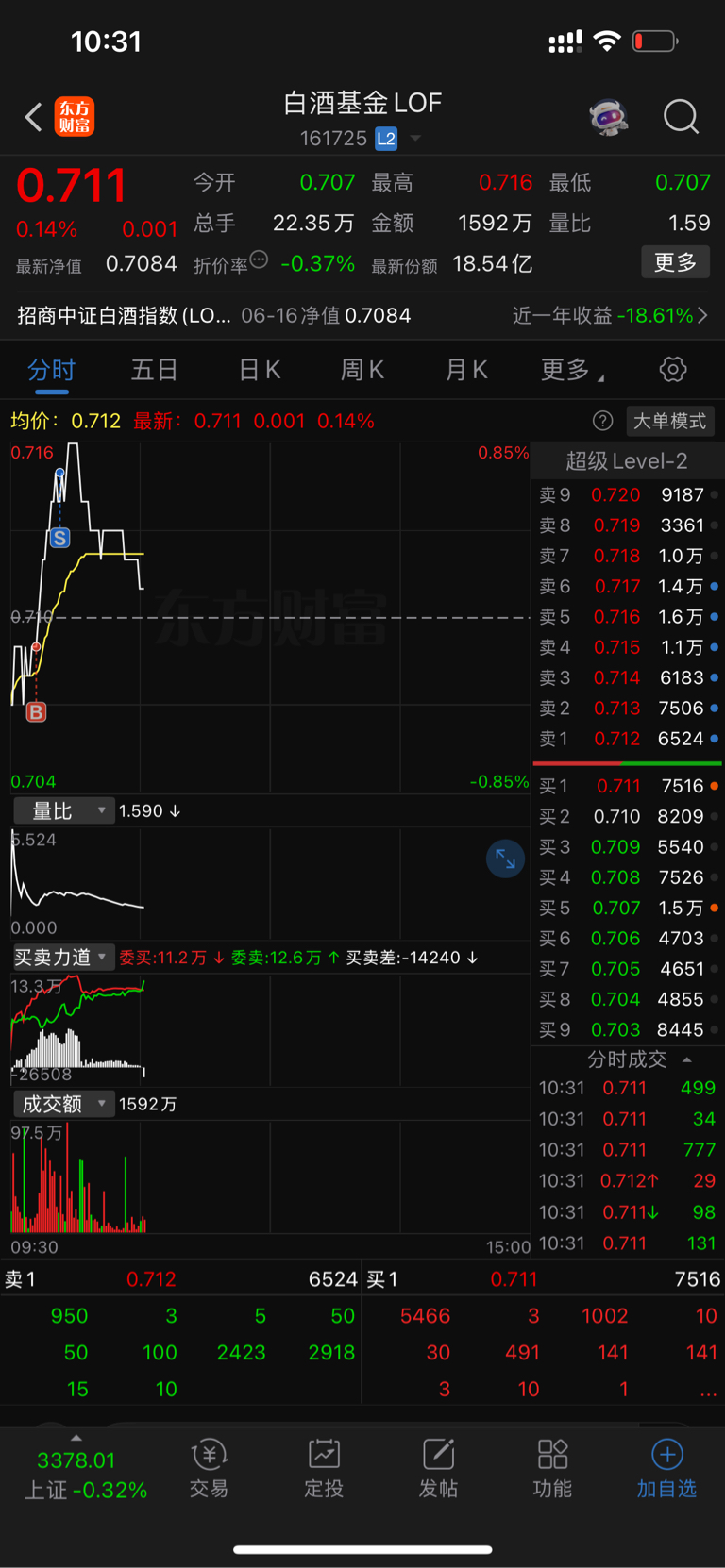Tap the blue dot beside 卖3
This screenshot has height=1568, width=725.
715,677
